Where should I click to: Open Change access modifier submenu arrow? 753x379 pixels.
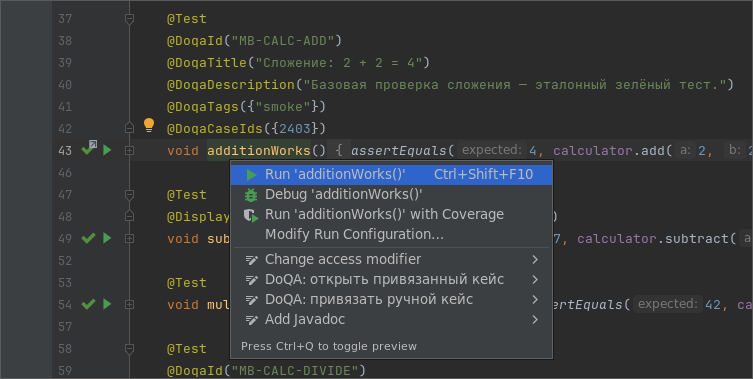pos(535,260)
